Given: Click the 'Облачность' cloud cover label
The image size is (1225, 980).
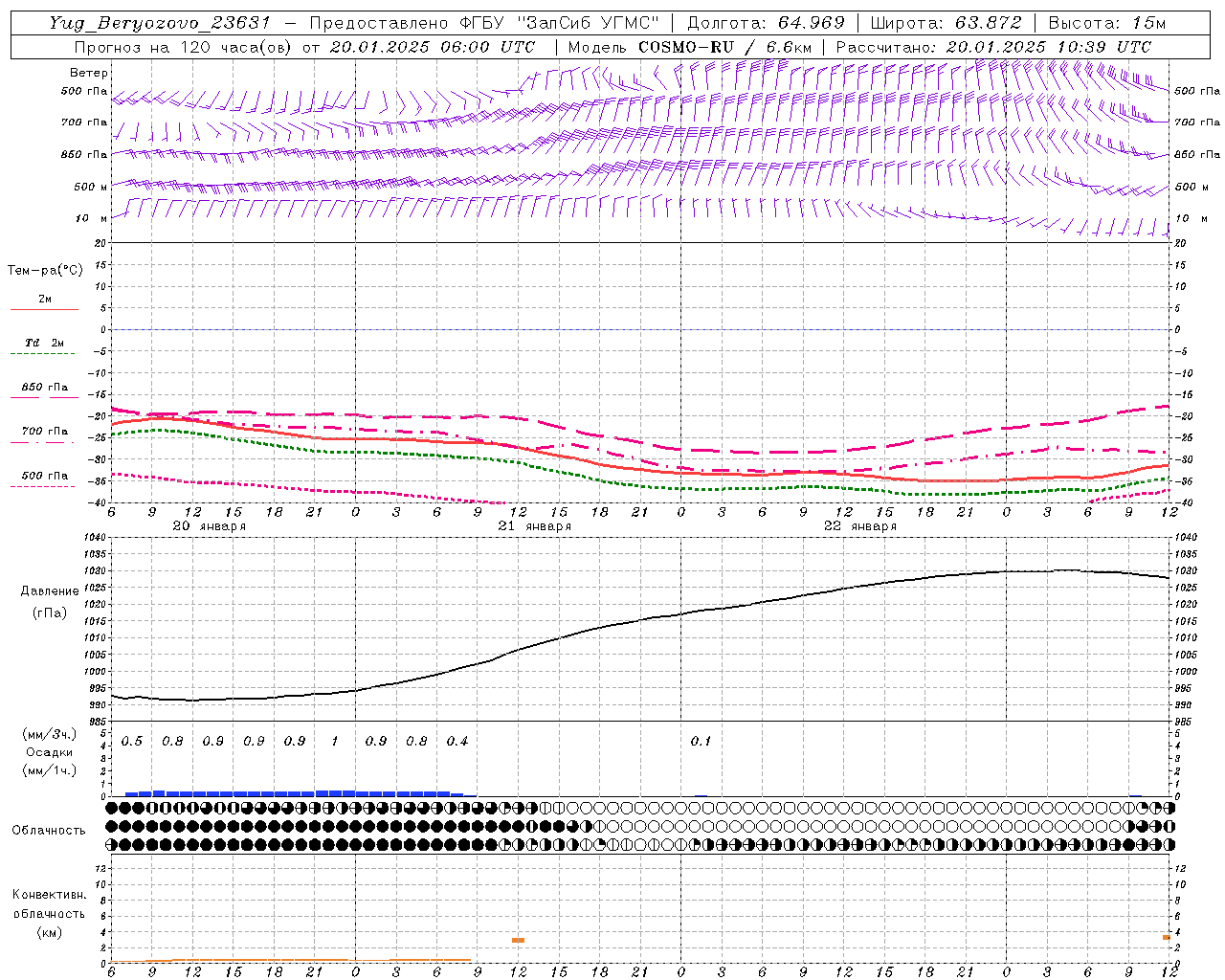Looking at the screenshot, I should click(49, 831).
